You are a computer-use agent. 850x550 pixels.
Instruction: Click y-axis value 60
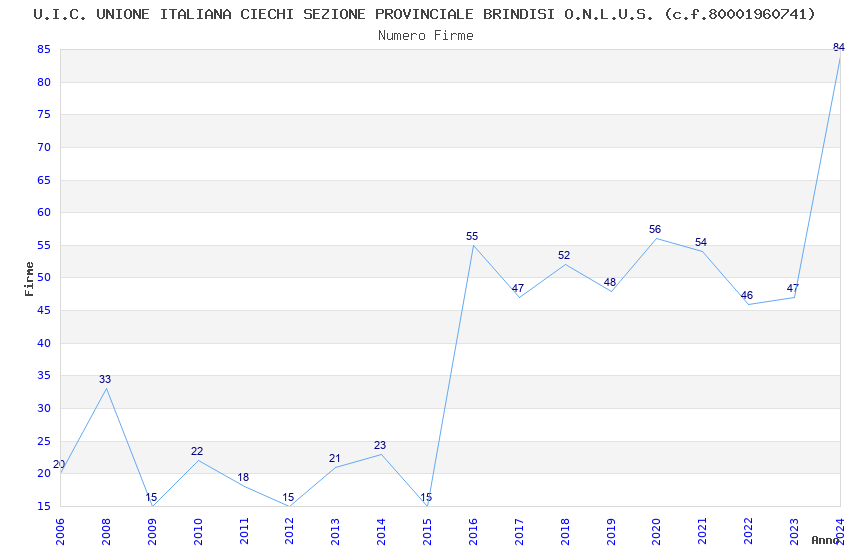(44, 212)
